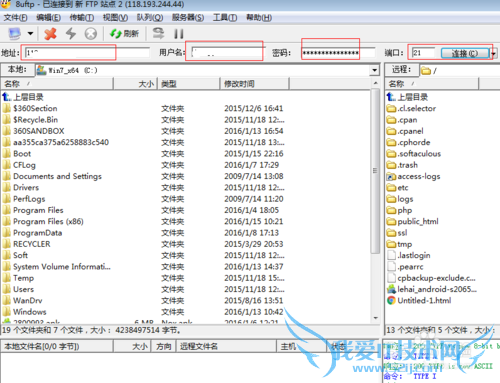Open the site manager dropdown arrow
This screenshot has height=383, width=500.
(30, 33)
